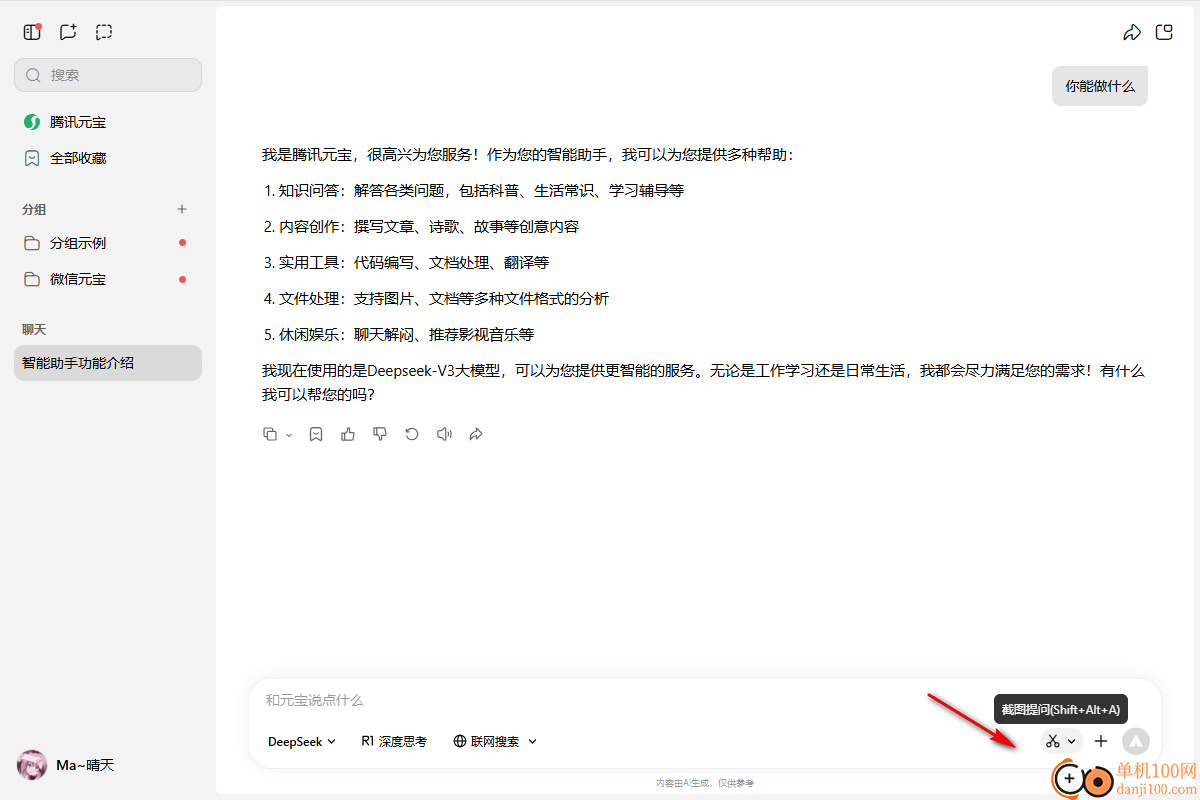Select the 智能助手功能介绍 chat
The width and height of the screenshot is (1200, 800).
108,363
